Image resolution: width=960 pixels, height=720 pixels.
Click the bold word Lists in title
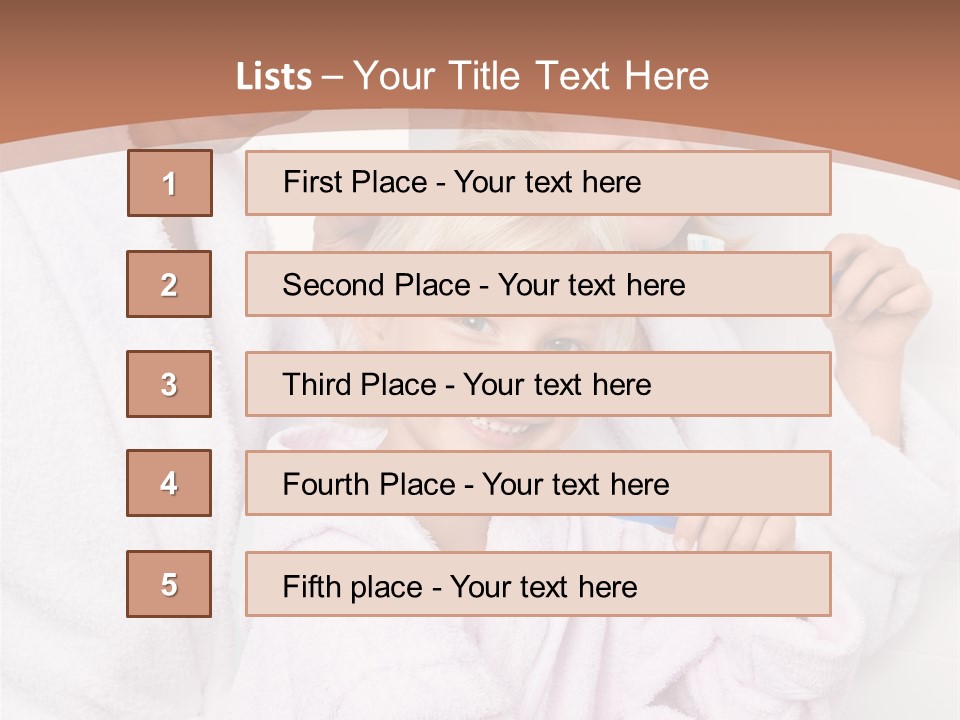point(273,77)
